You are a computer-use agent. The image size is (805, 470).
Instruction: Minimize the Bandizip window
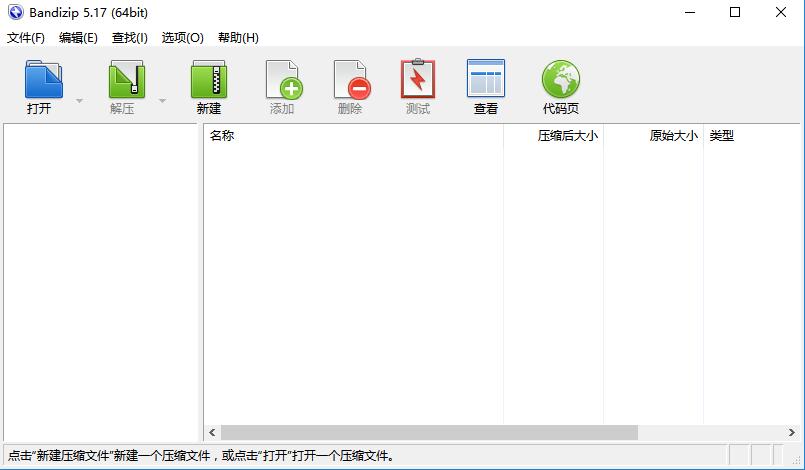pos(690,12)
